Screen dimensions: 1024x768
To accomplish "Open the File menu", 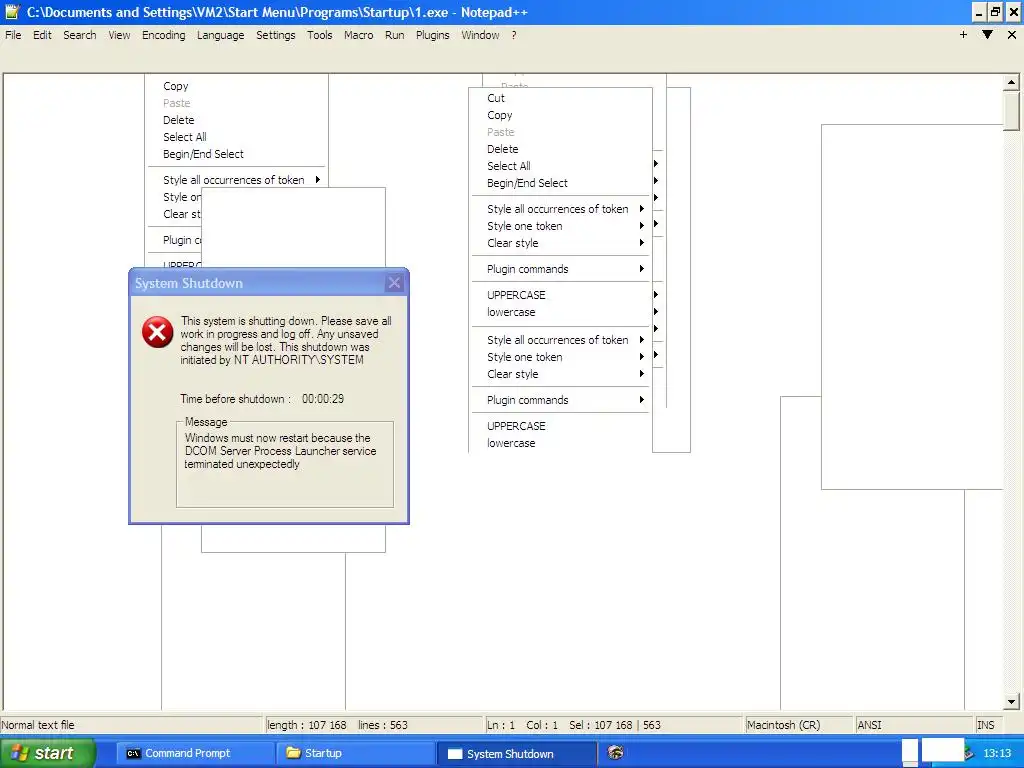I will [13, 35].
